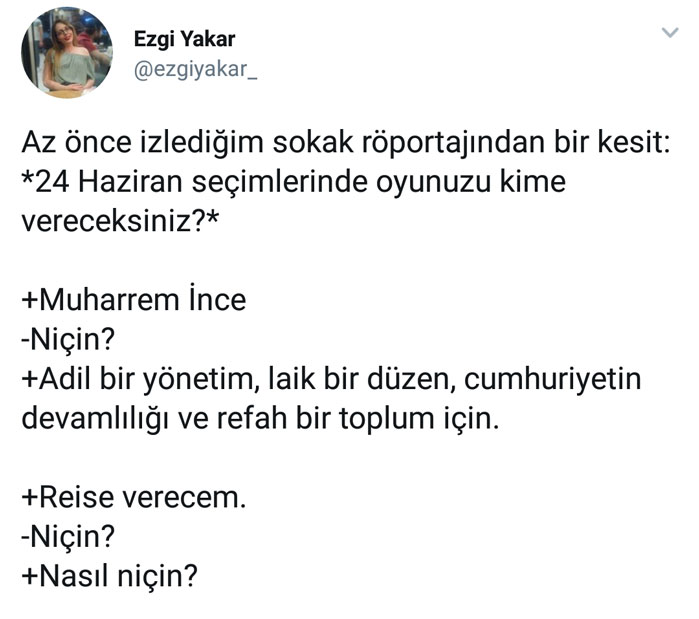Click the line starting 'devamlılığı ve refah'
This screenshot has height=619, width=699.
[x=260, y=418]
